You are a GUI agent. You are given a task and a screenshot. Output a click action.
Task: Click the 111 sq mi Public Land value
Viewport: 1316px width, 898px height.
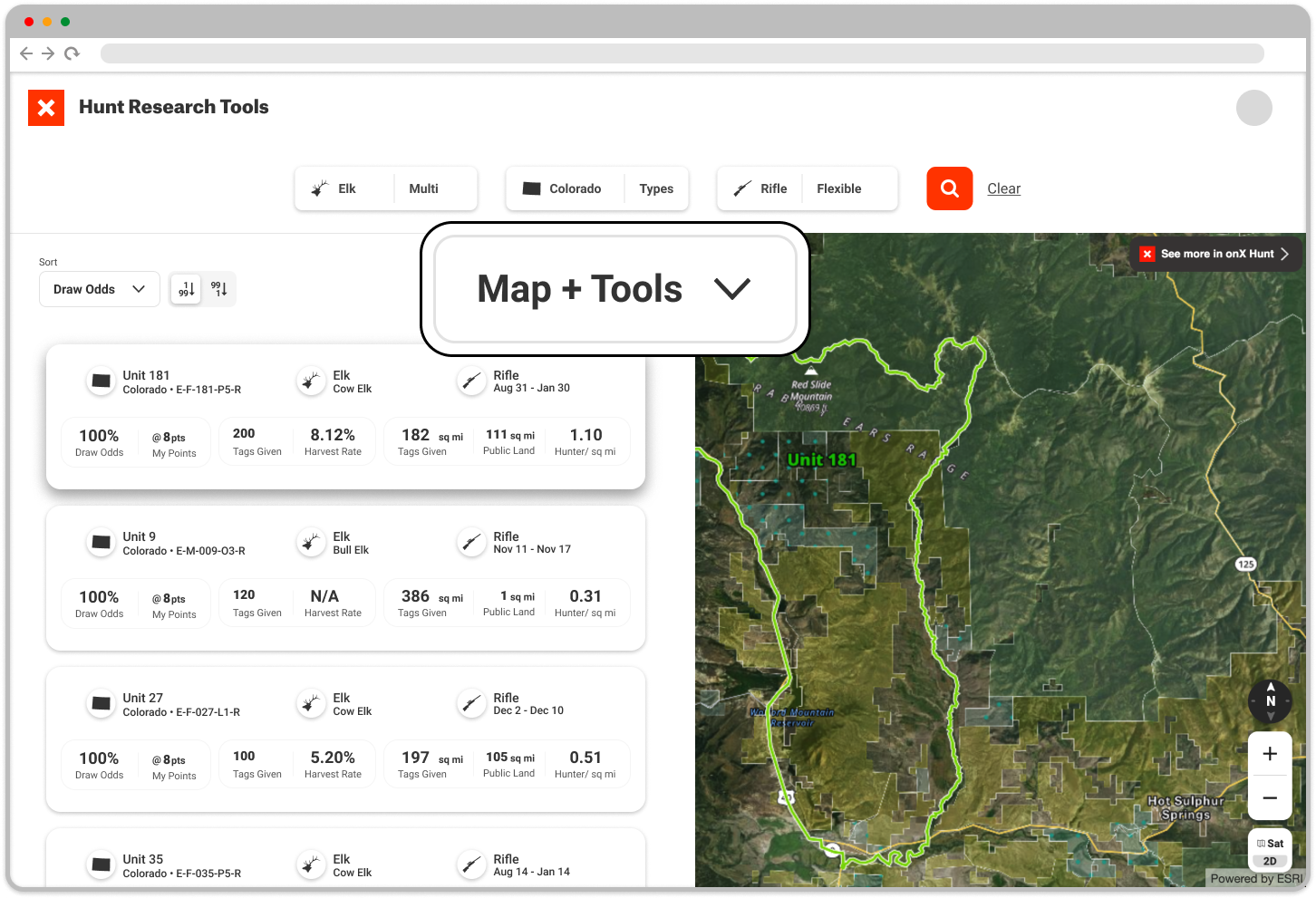(509, 435)
